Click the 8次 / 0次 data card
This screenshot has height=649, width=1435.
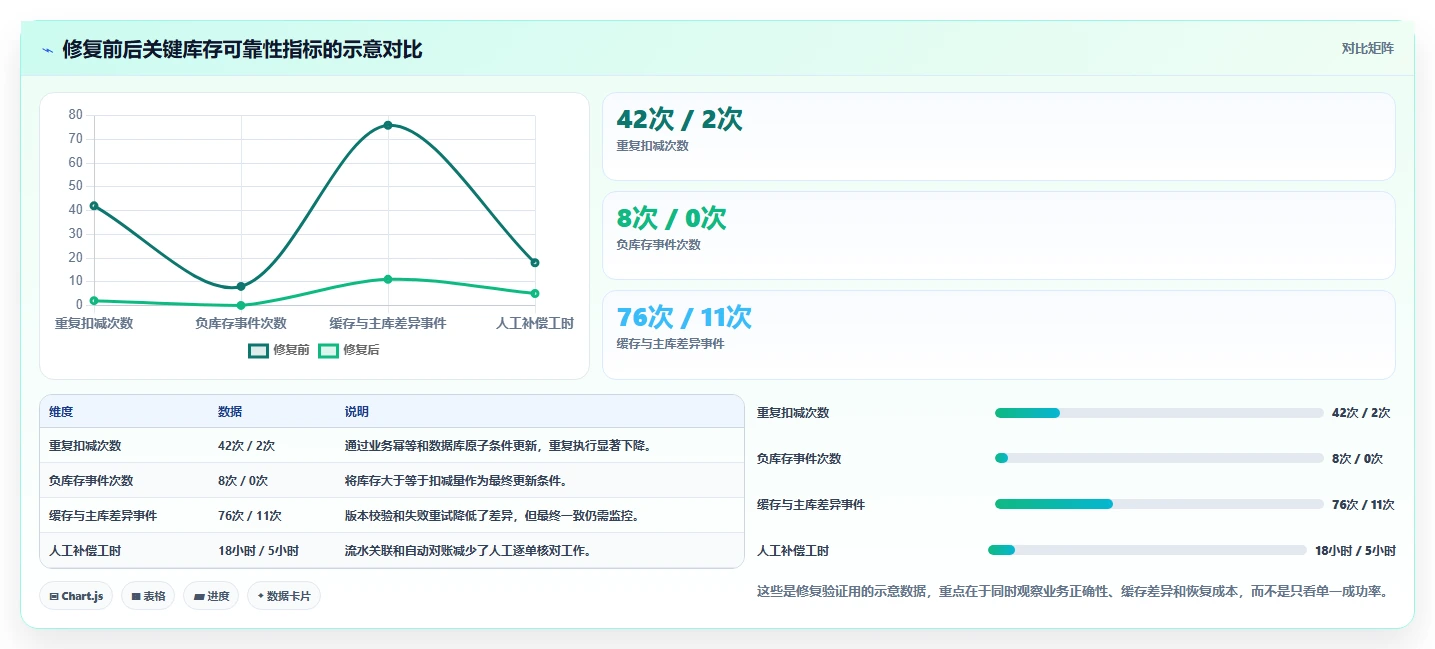998,235
